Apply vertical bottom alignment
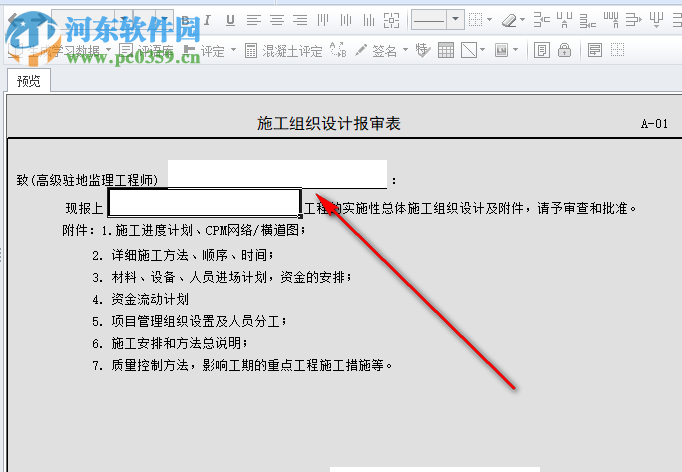The height and width of the screenshot is (472, 682). [369, 20]
